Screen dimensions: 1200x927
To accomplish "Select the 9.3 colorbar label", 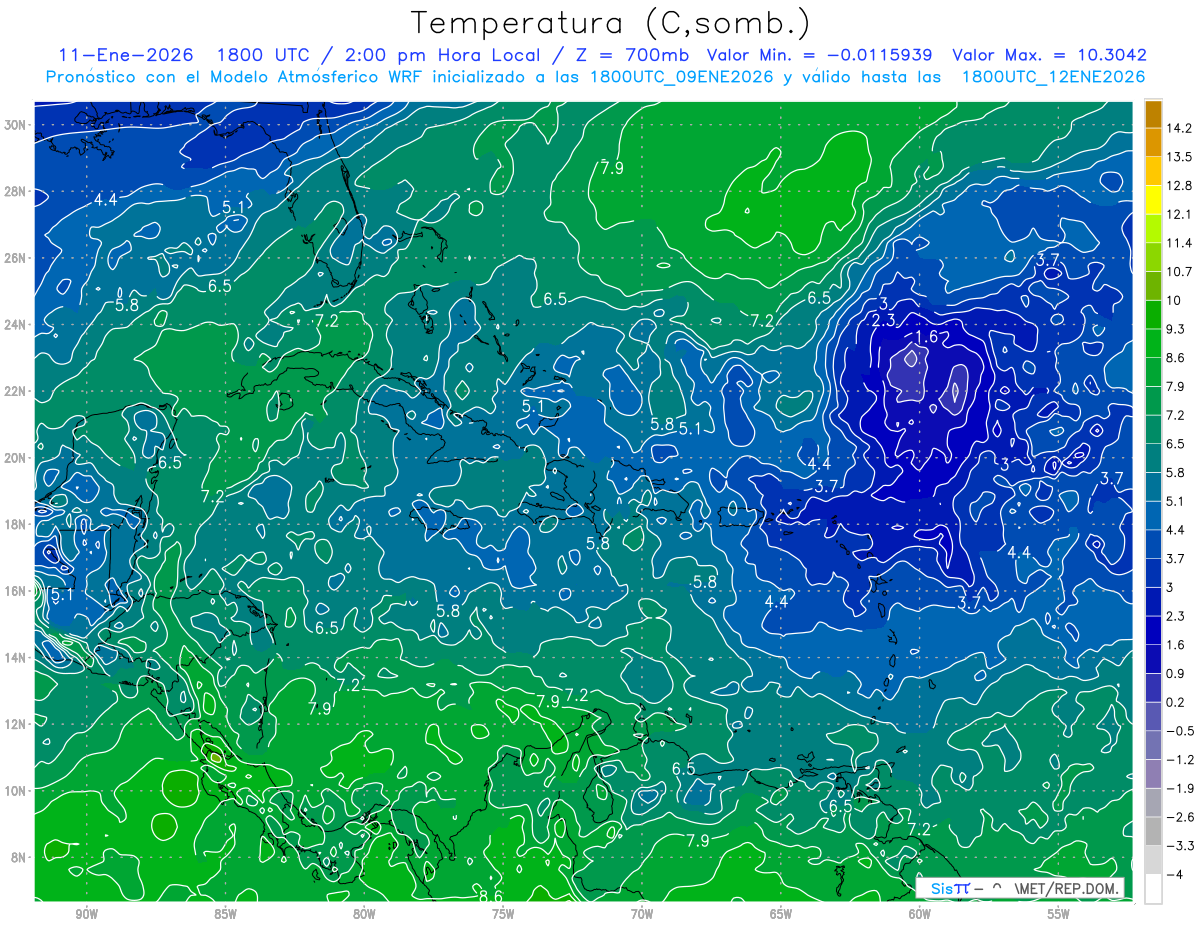I will (1175, 329).
